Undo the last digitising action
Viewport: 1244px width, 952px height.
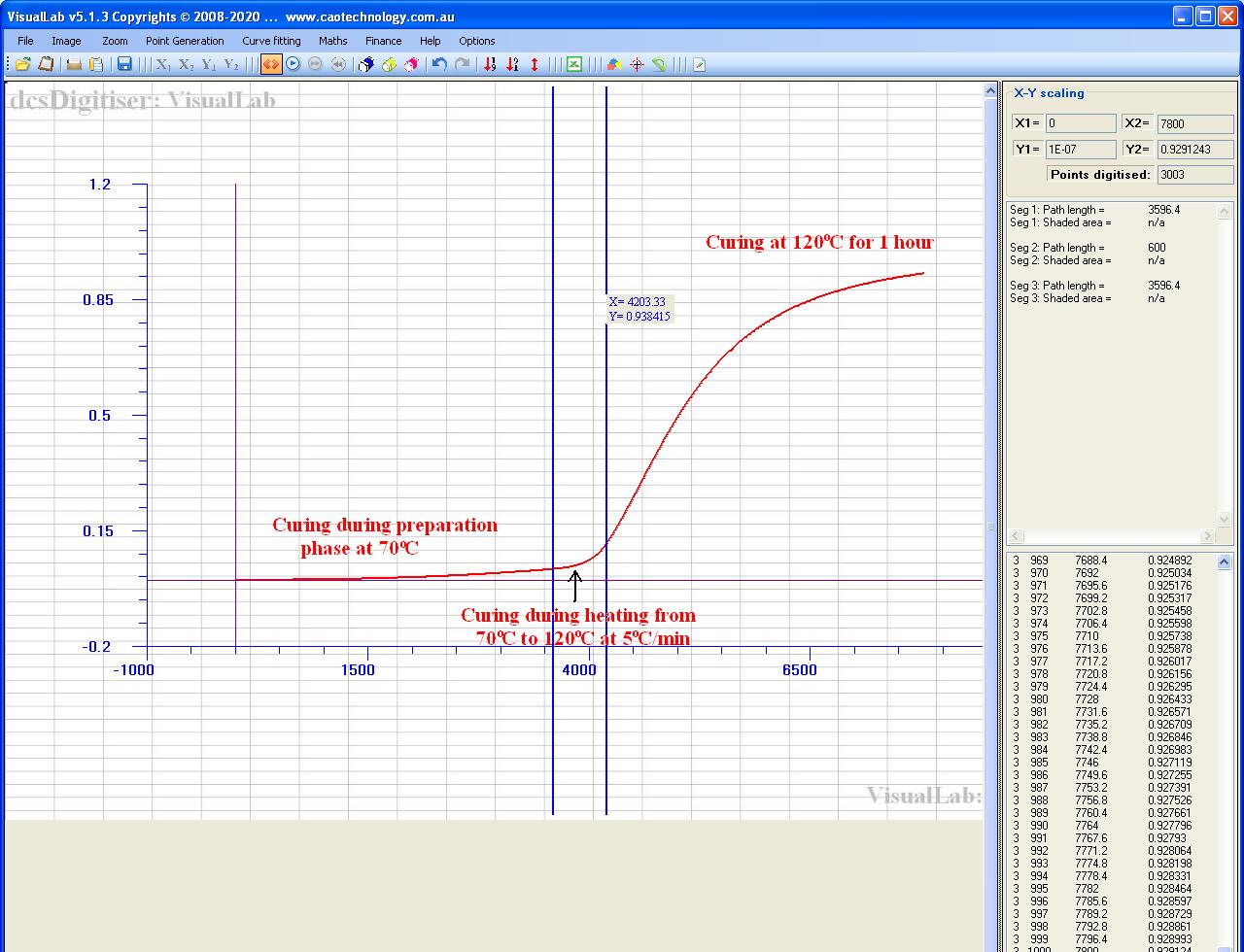tap(438, 65)
